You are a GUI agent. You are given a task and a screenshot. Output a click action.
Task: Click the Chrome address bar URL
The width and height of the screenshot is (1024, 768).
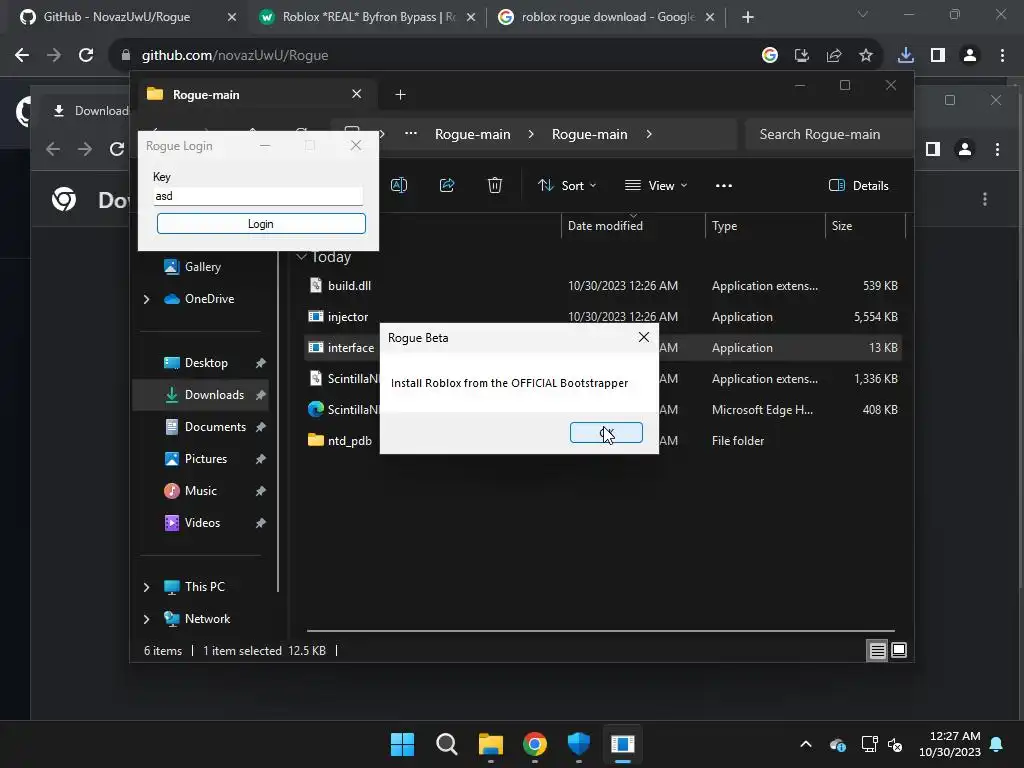point(235,56)
